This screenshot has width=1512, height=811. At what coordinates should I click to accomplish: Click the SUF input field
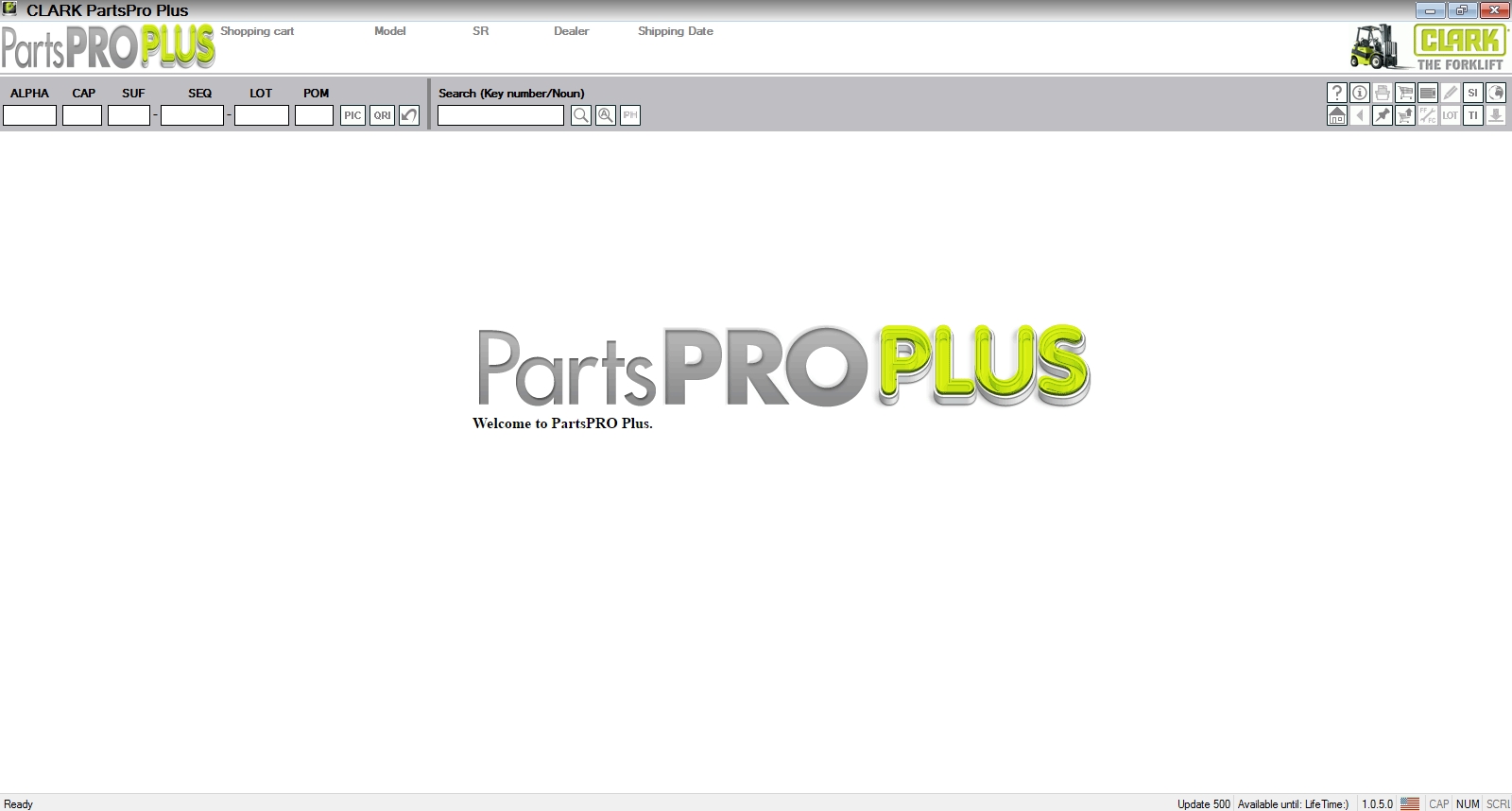[x=129, y=115]
